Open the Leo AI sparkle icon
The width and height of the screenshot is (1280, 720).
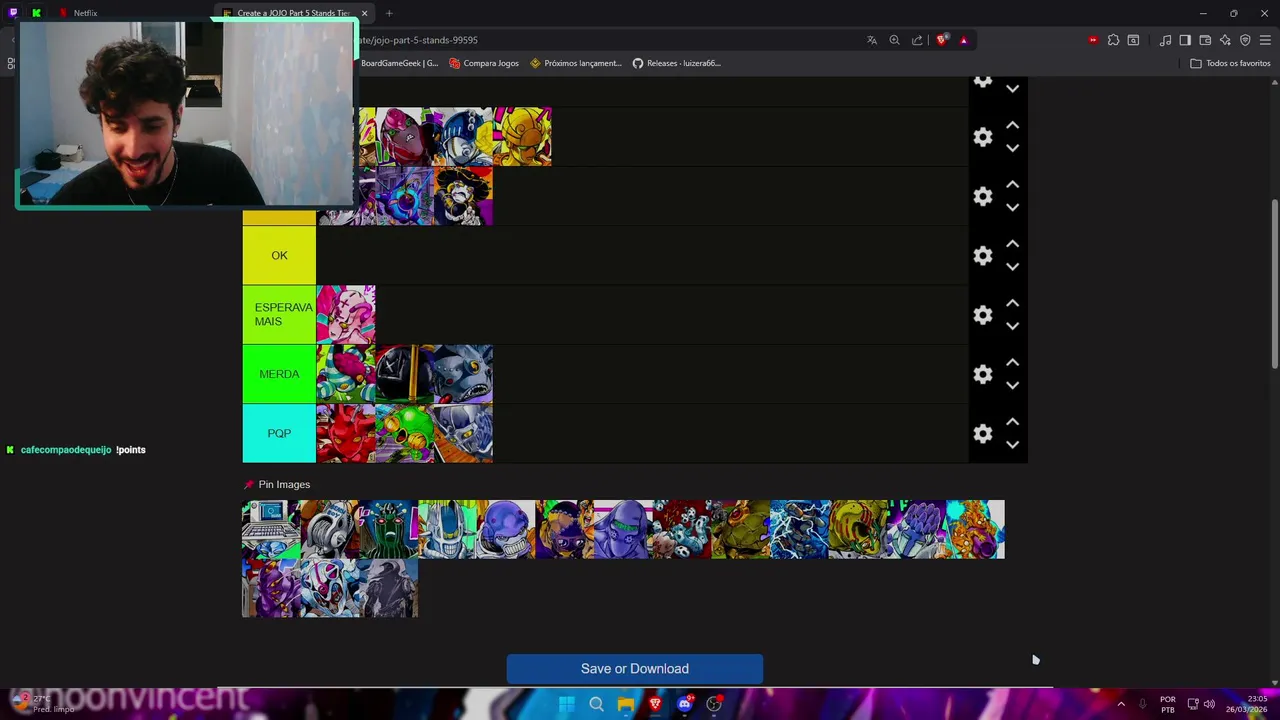1225,40
